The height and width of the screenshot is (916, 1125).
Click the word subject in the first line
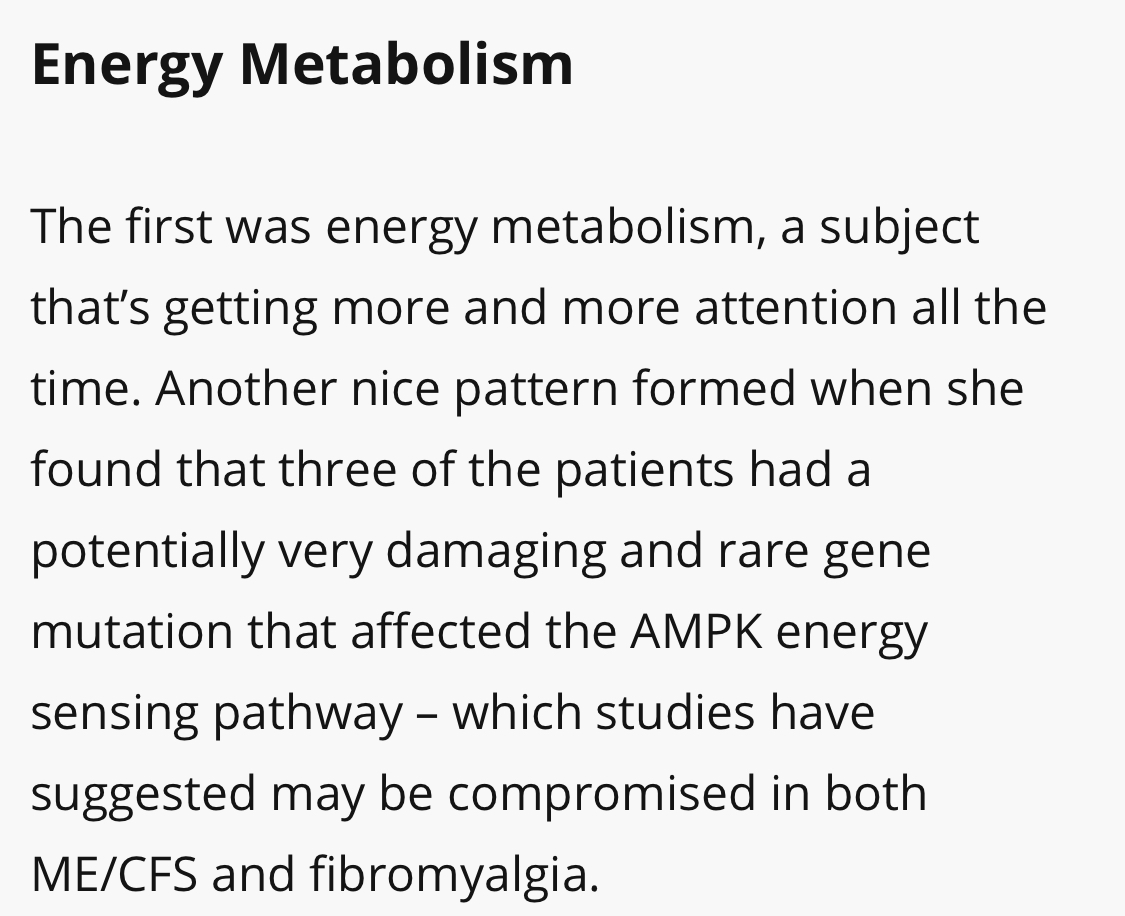click(900, 228)
